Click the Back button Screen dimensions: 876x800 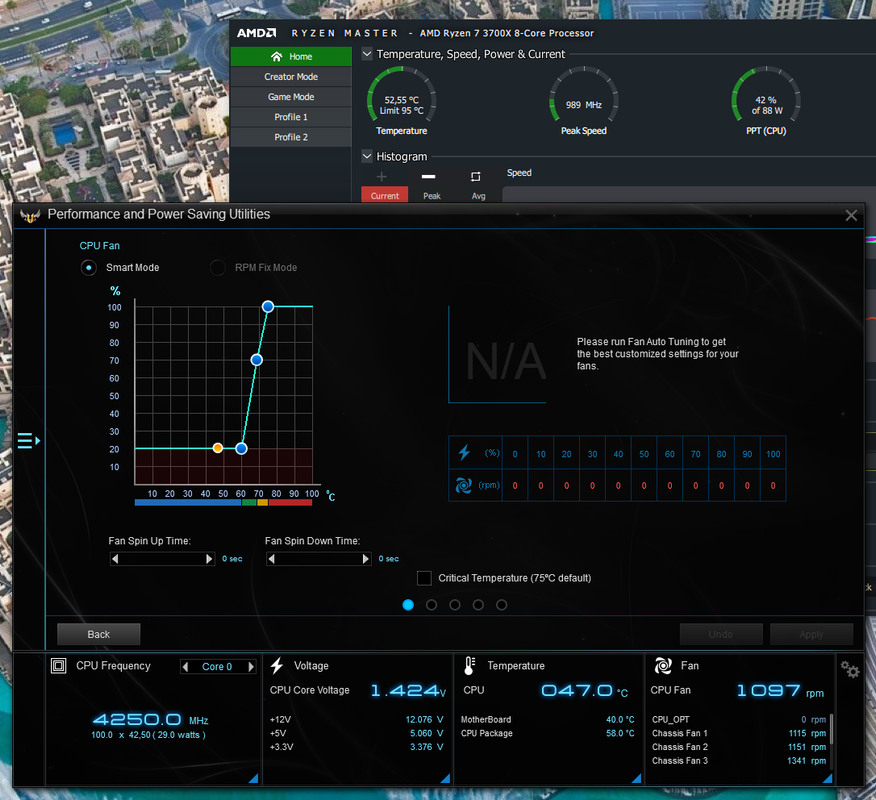coord(98,634)
